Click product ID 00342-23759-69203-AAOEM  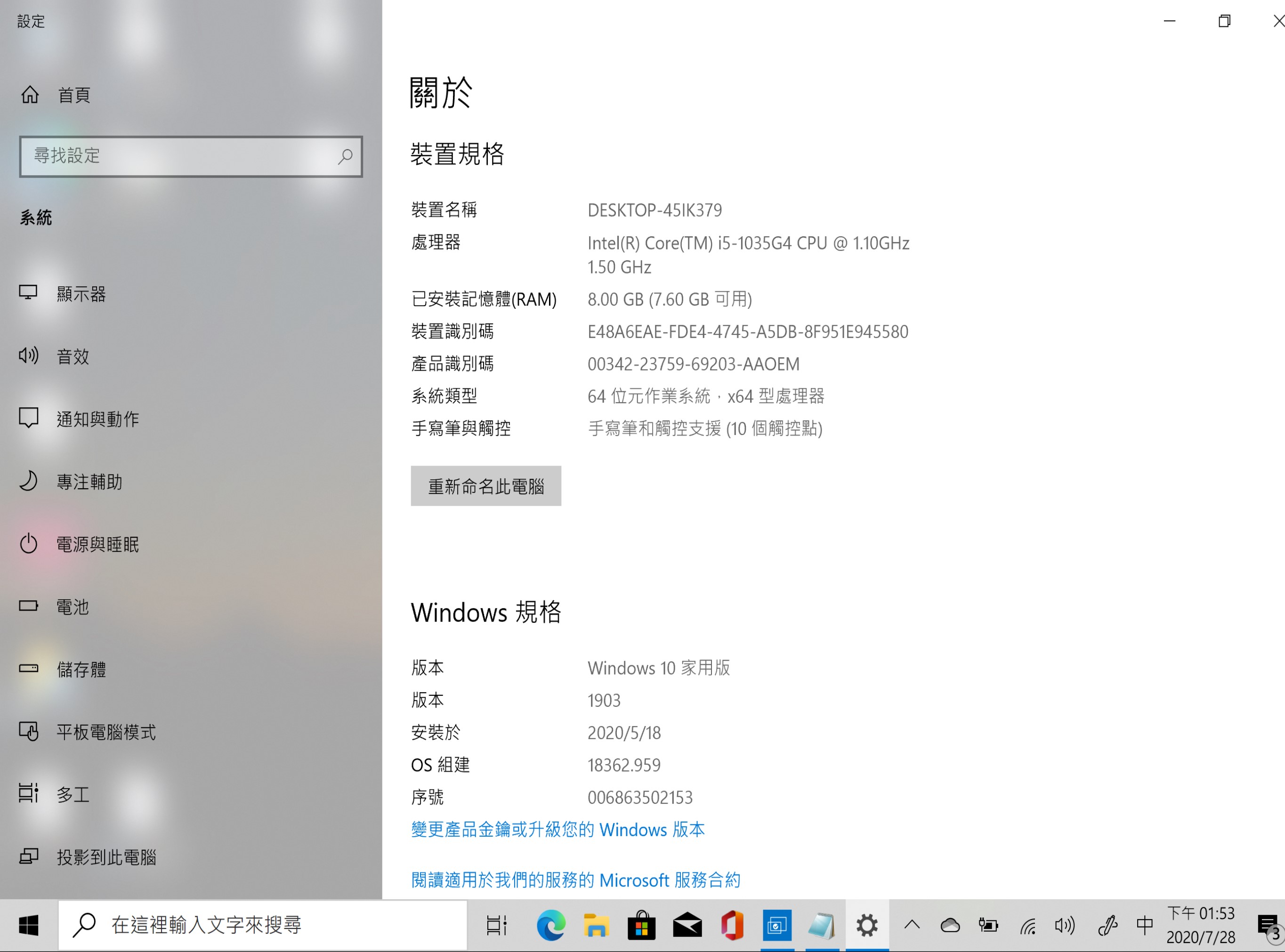(693, 363)
